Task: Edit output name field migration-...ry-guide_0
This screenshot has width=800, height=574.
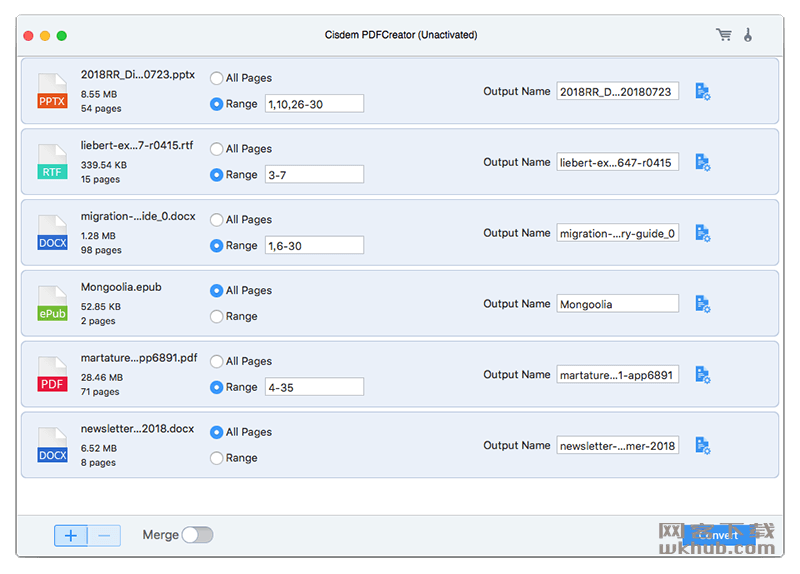Action: (x=617, y=234)
